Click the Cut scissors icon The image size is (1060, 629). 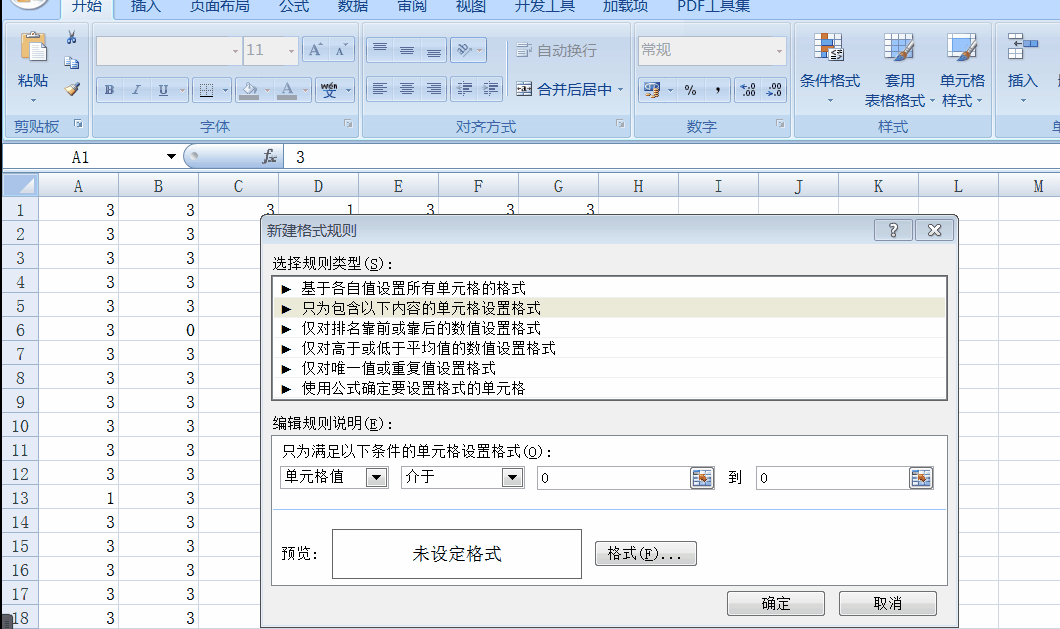72,38
